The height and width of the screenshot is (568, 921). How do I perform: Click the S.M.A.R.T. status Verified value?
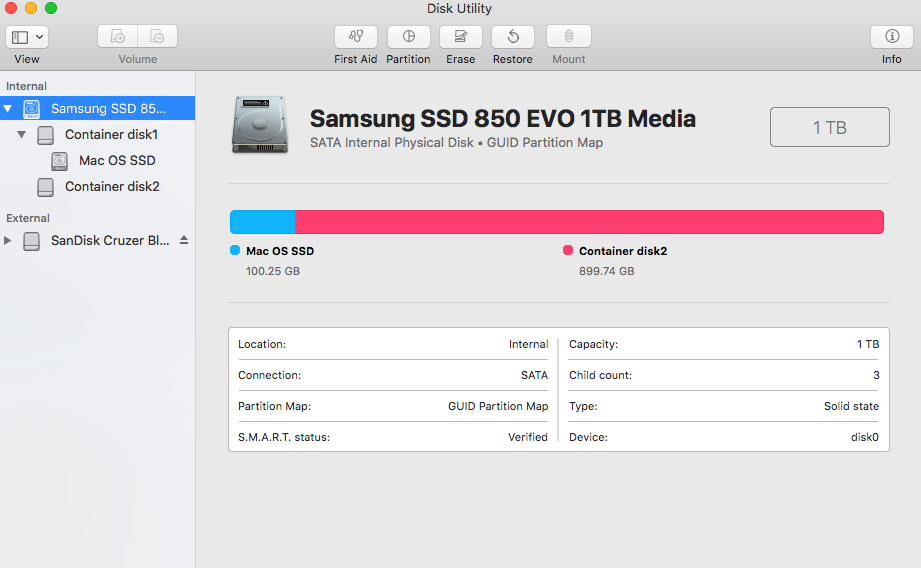(527, 437)
